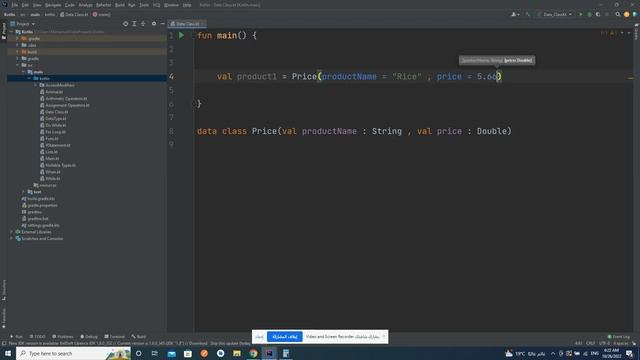
Task: Run the selected configuration from toolbar
Action: 581,14
